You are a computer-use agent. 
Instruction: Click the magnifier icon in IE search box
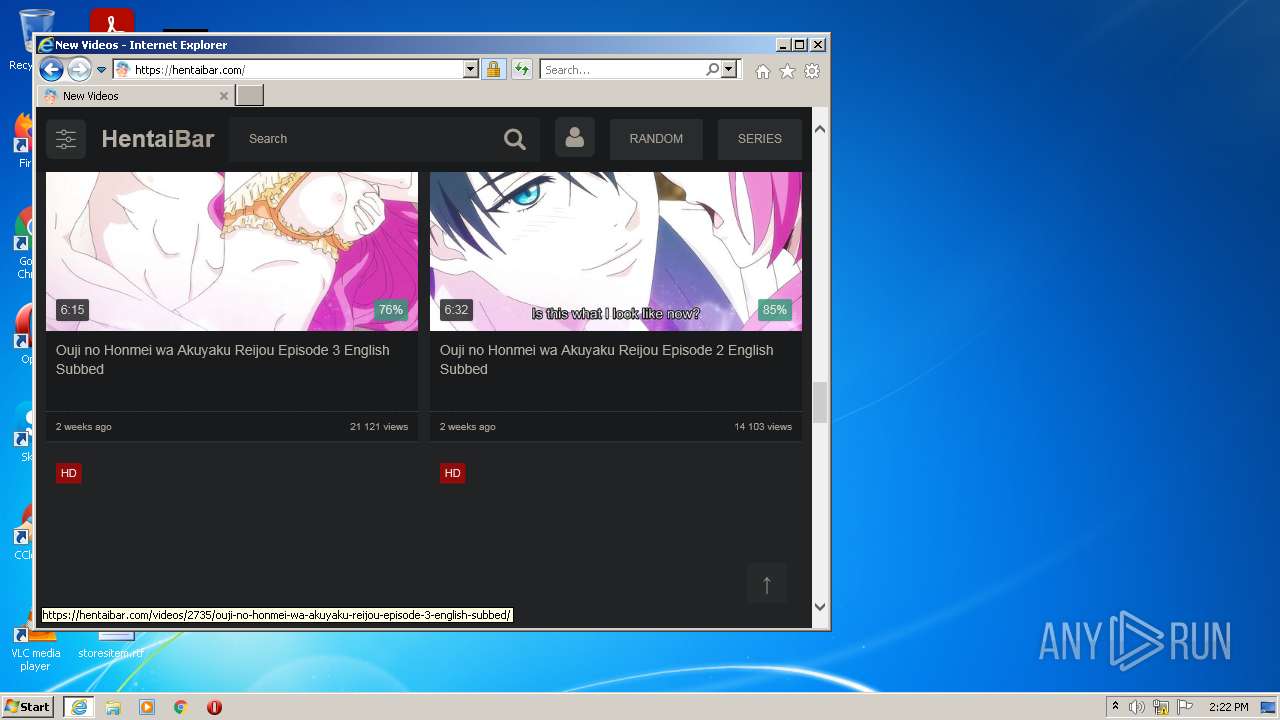712,70
